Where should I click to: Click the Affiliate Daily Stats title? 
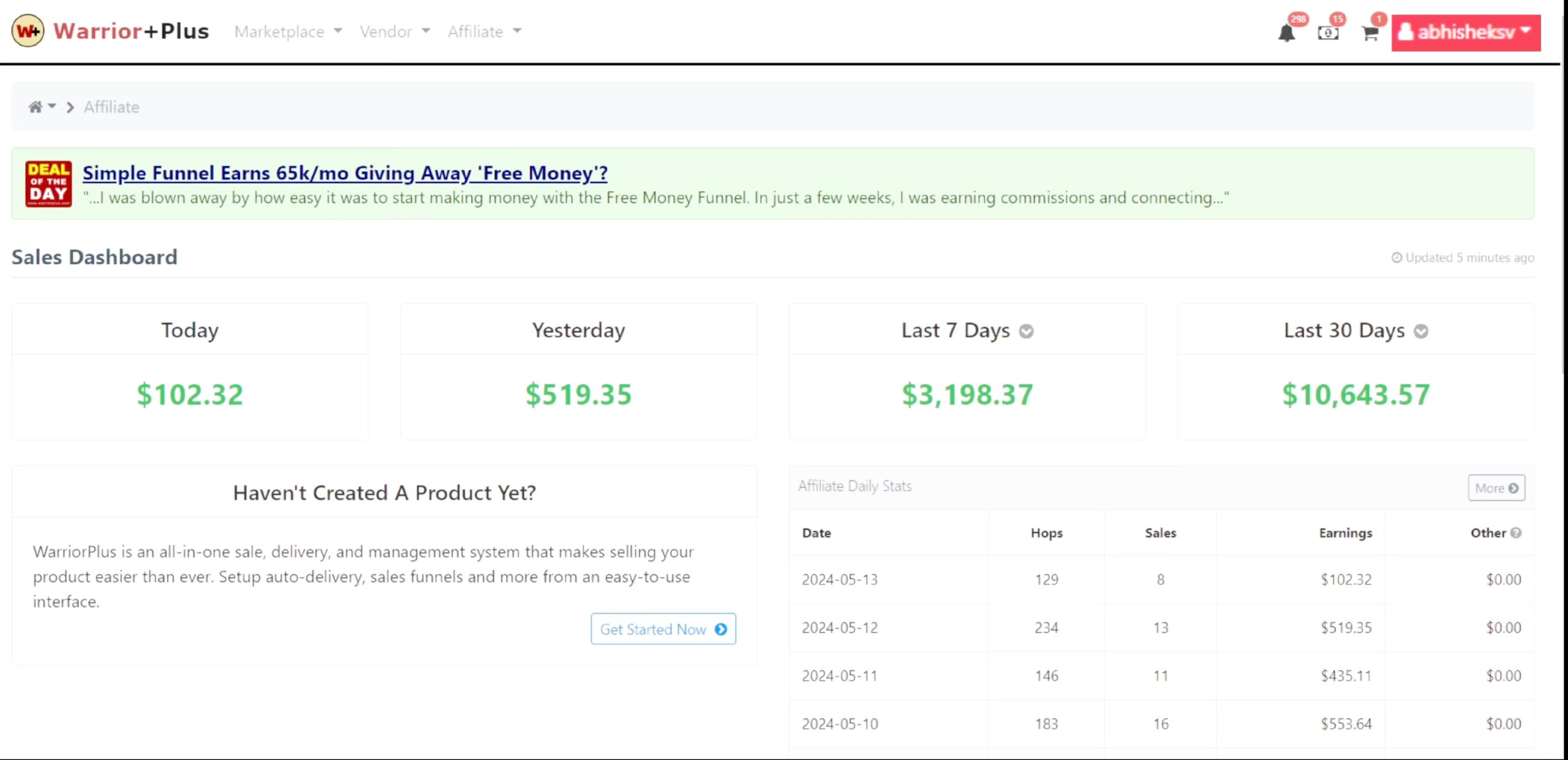pyautogui.click(x=855, y=486)
